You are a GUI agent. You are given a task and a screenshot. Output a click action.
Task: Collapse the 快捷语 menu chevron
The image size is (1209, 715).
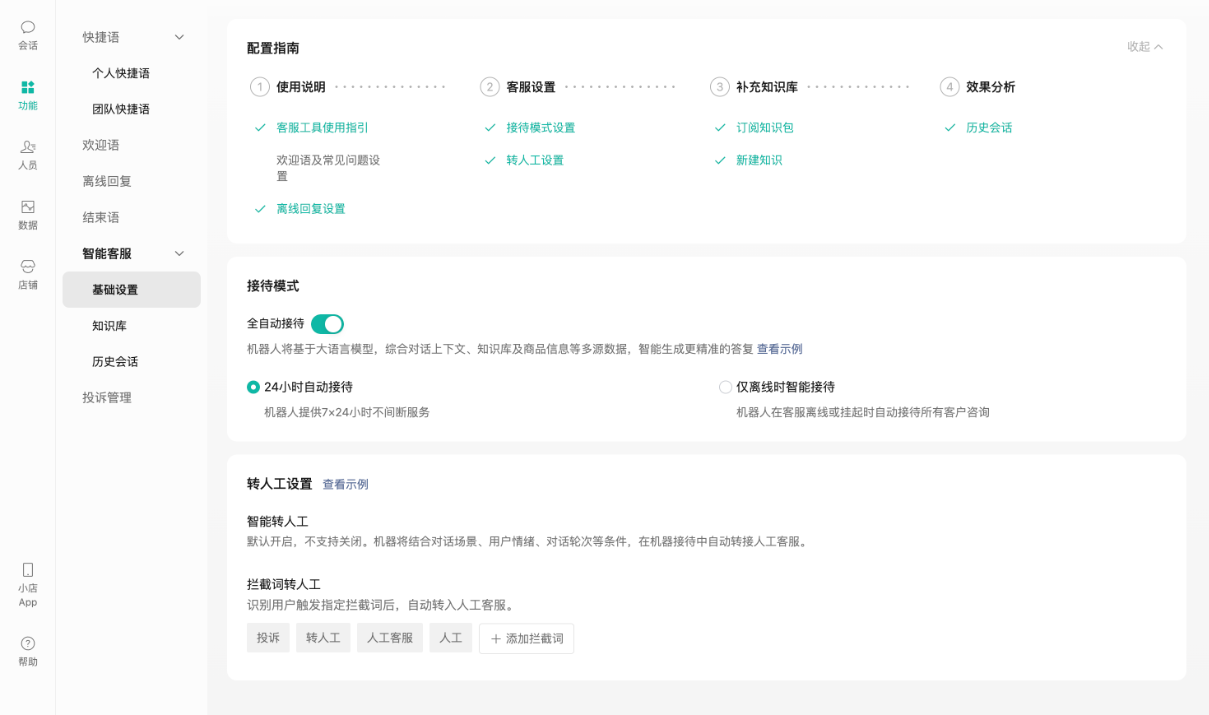[180, 37]
